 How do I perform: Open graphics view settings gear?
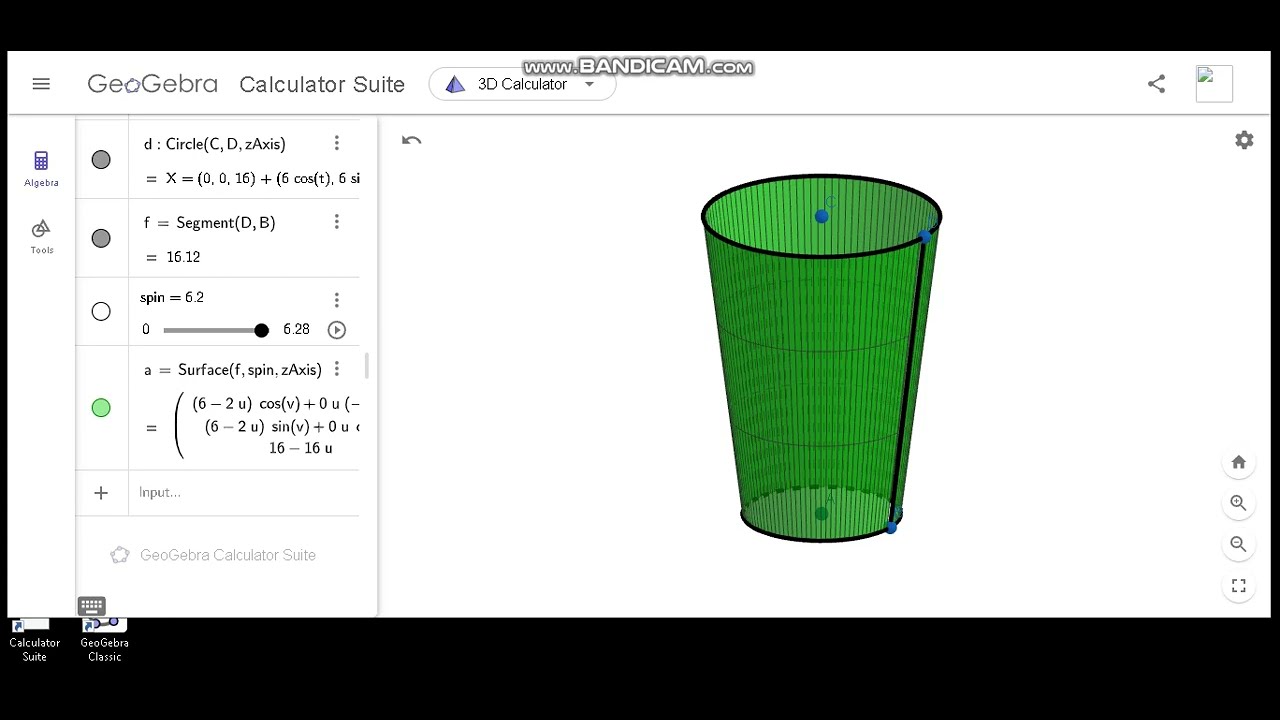click(1244, 140)
